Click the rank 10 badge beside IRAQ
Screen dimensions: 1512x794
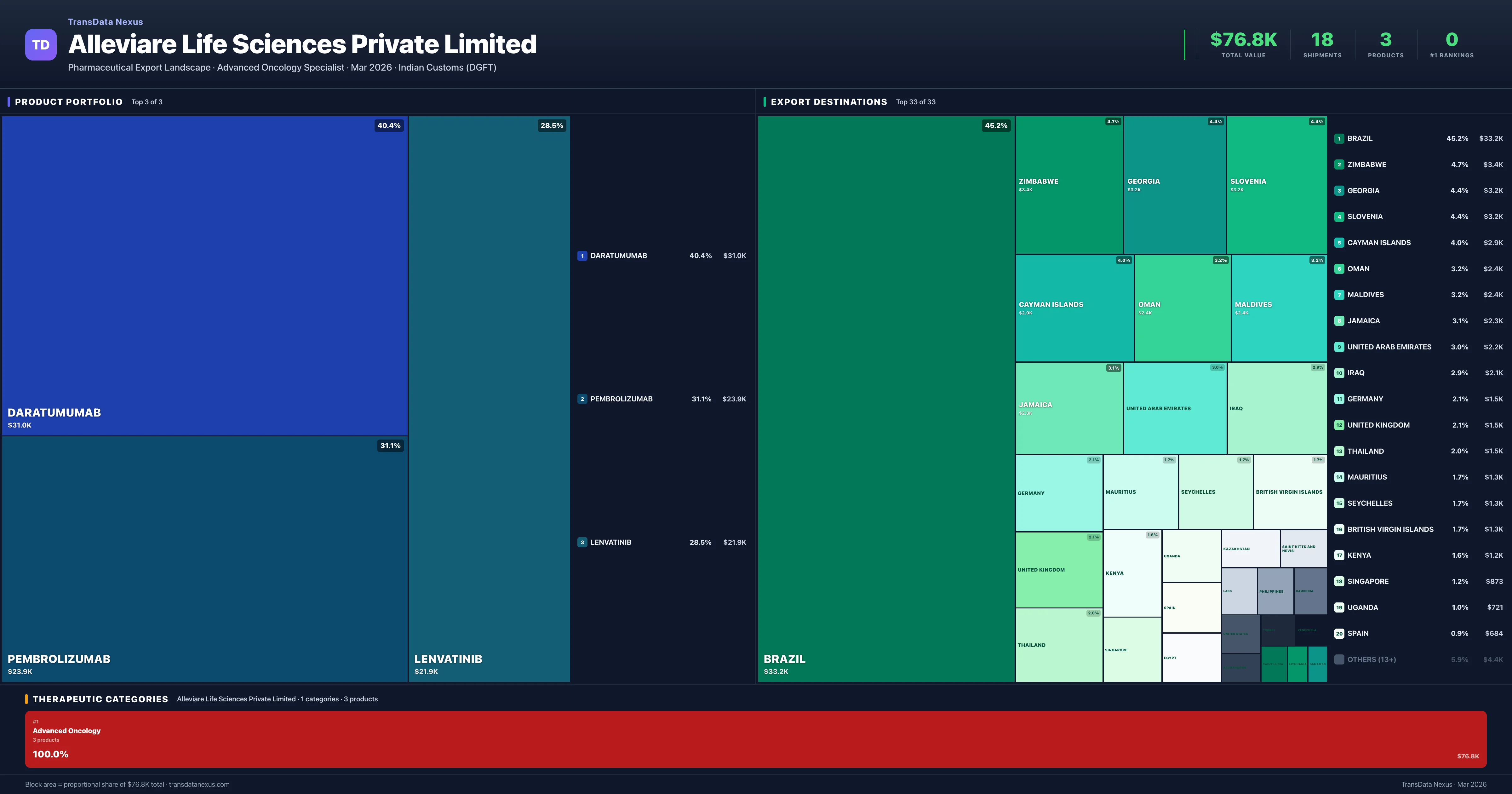pyautogui.click(x=1339, y=373)
